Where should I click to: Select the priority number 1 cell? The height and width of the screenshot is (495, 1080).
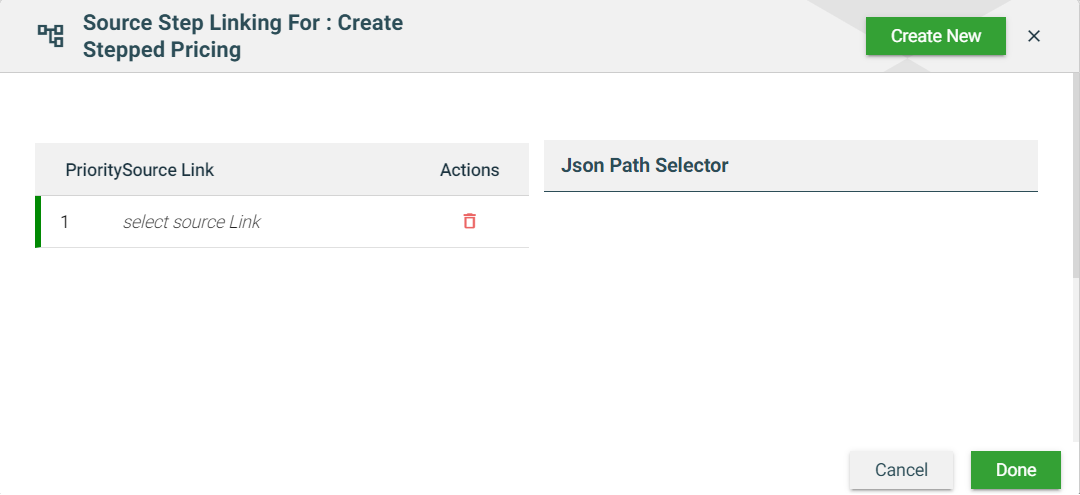coord(65,222)
